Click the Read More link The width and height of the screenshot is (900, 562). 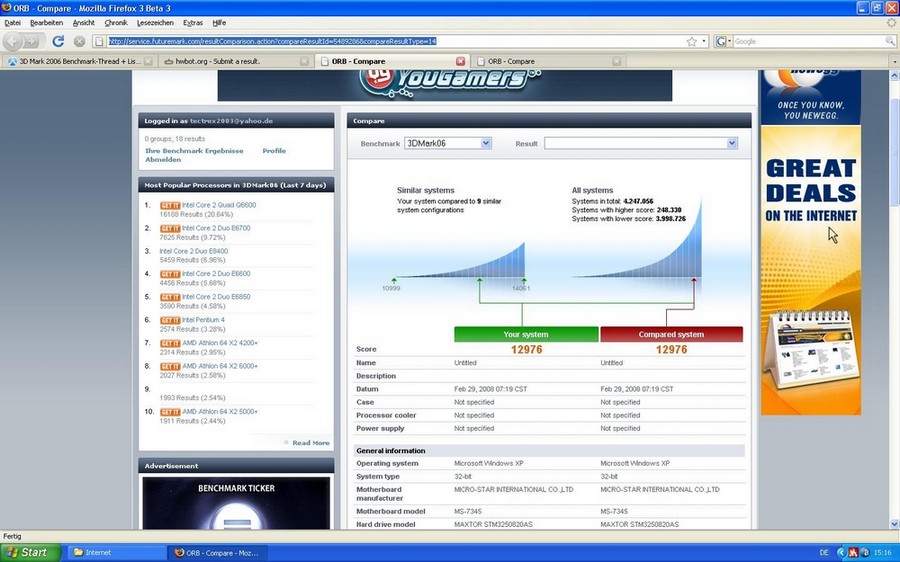311,443
